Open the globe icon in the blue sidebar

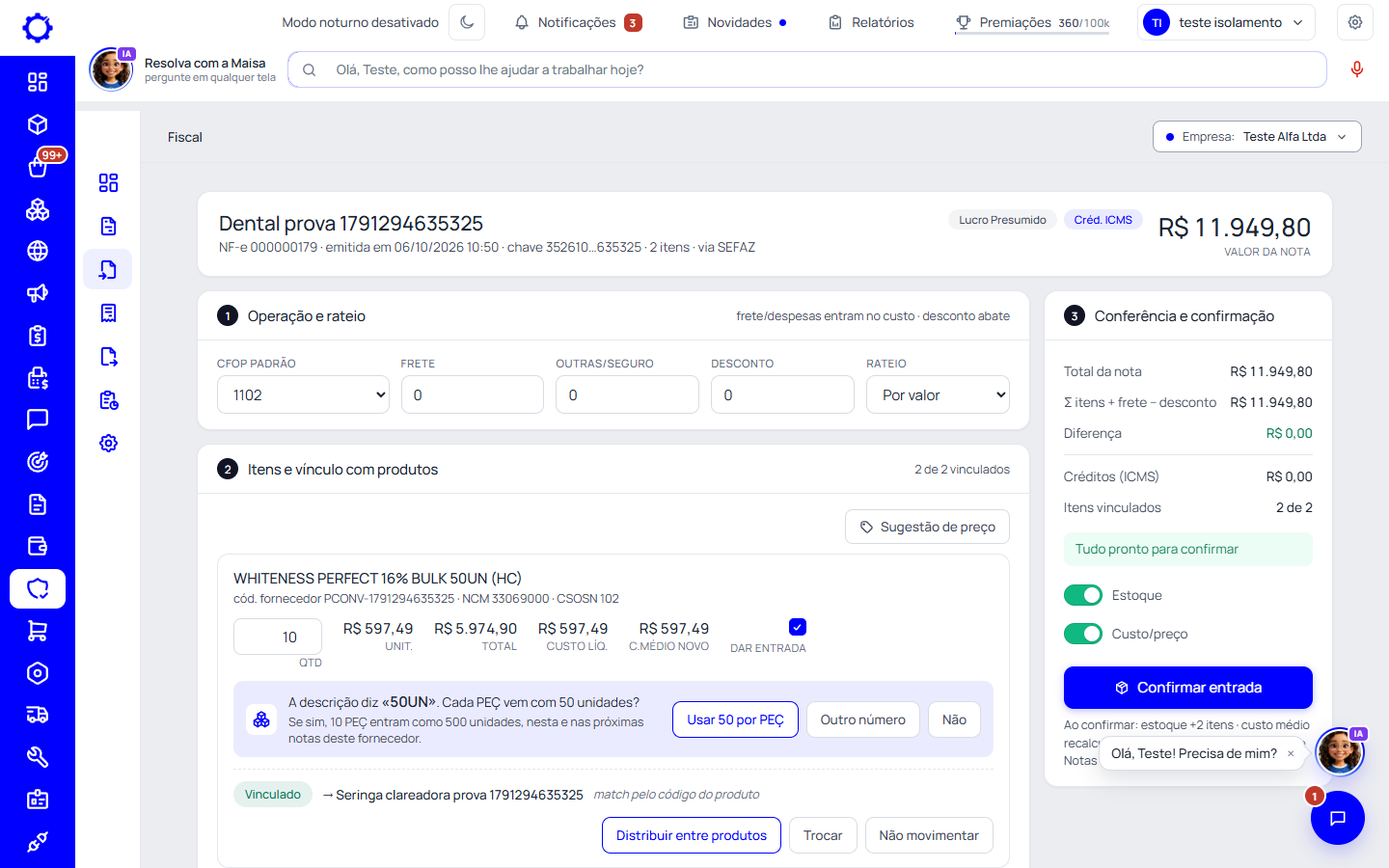pyautogui.click(x=38, y=251)
